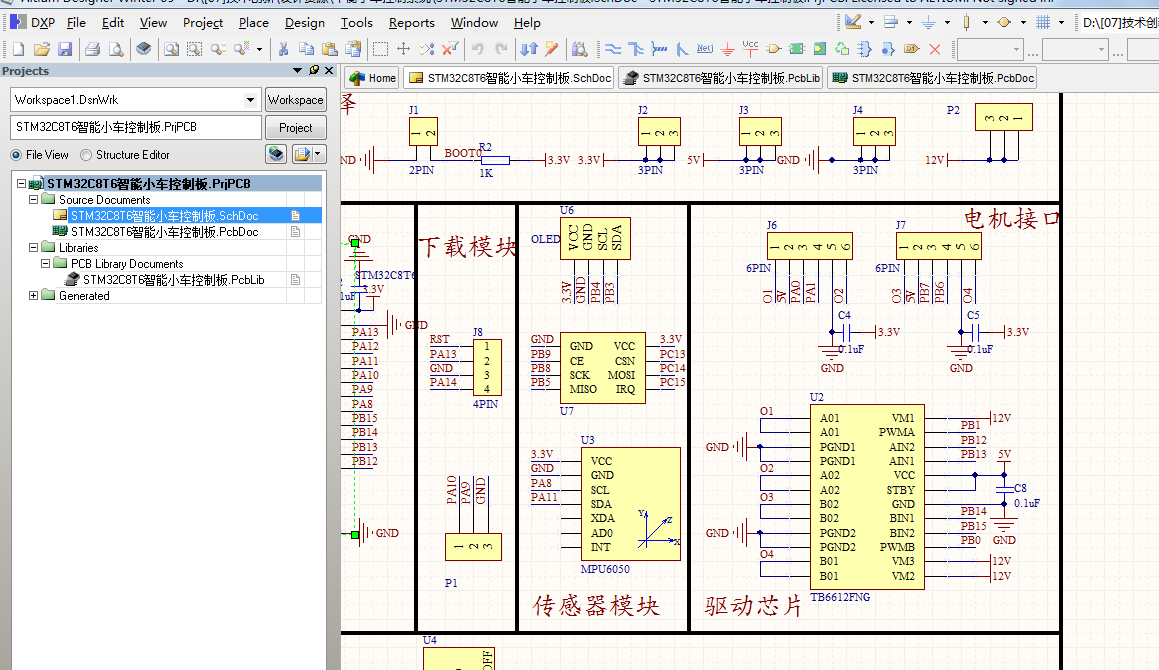
Task: Collapse the Source Documents folder
Action: (33, 200)
